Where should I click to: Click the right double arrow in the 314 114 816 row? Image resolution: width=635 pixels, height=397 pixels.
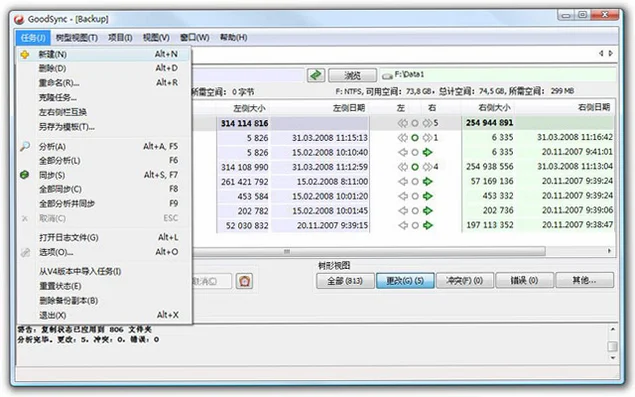click(428, 123)
